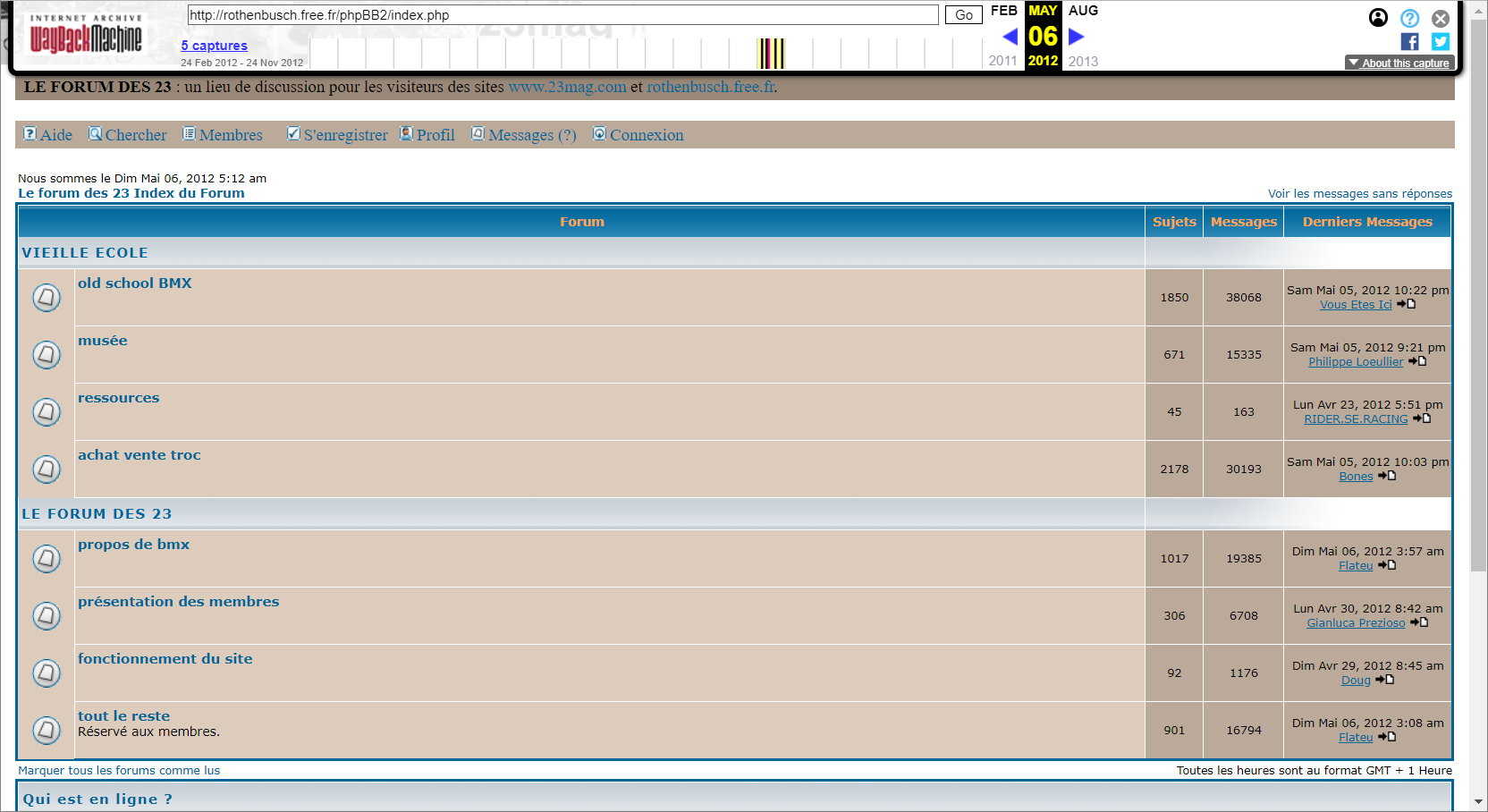The image size is (1488, 812).
Task: Expand the About this capture panel
Action: [1399, 63]
